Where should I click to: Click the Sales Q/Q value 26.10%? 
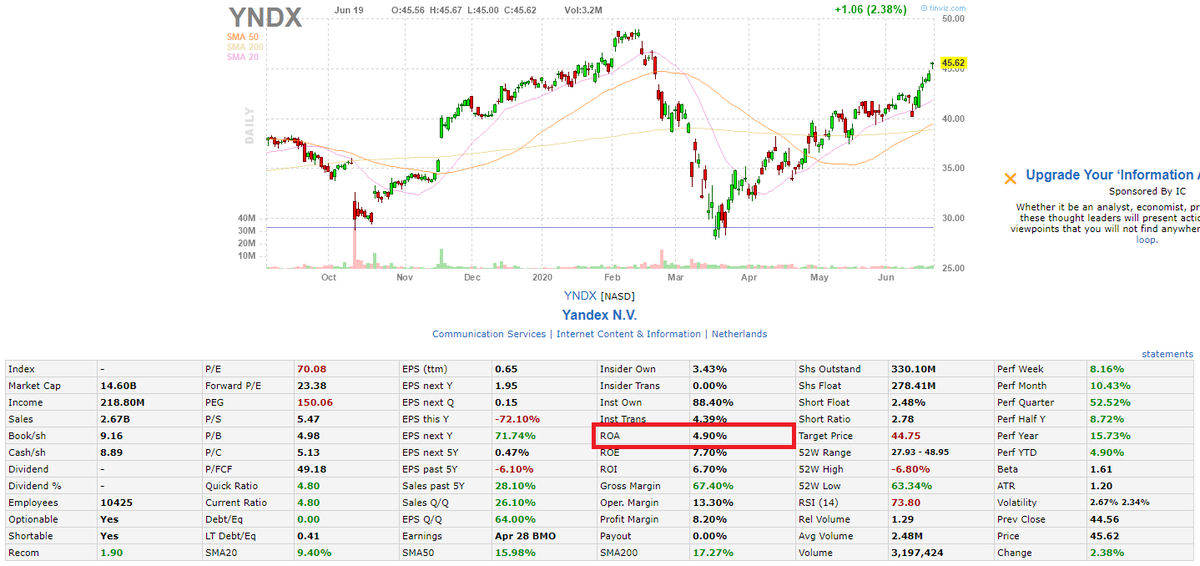coord(515,503)
